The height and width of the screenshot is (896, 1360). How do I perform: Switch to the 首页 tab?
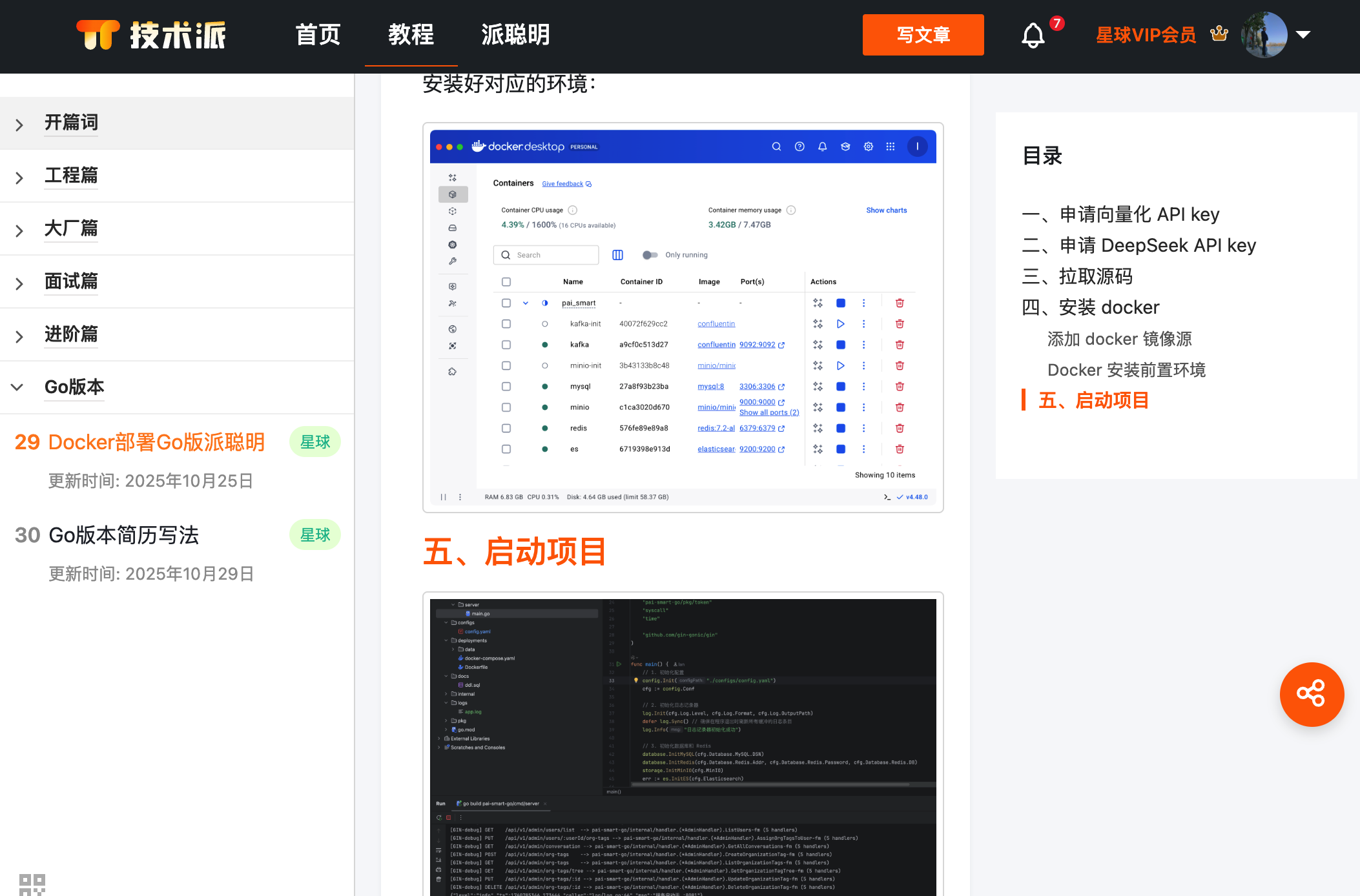317,35
